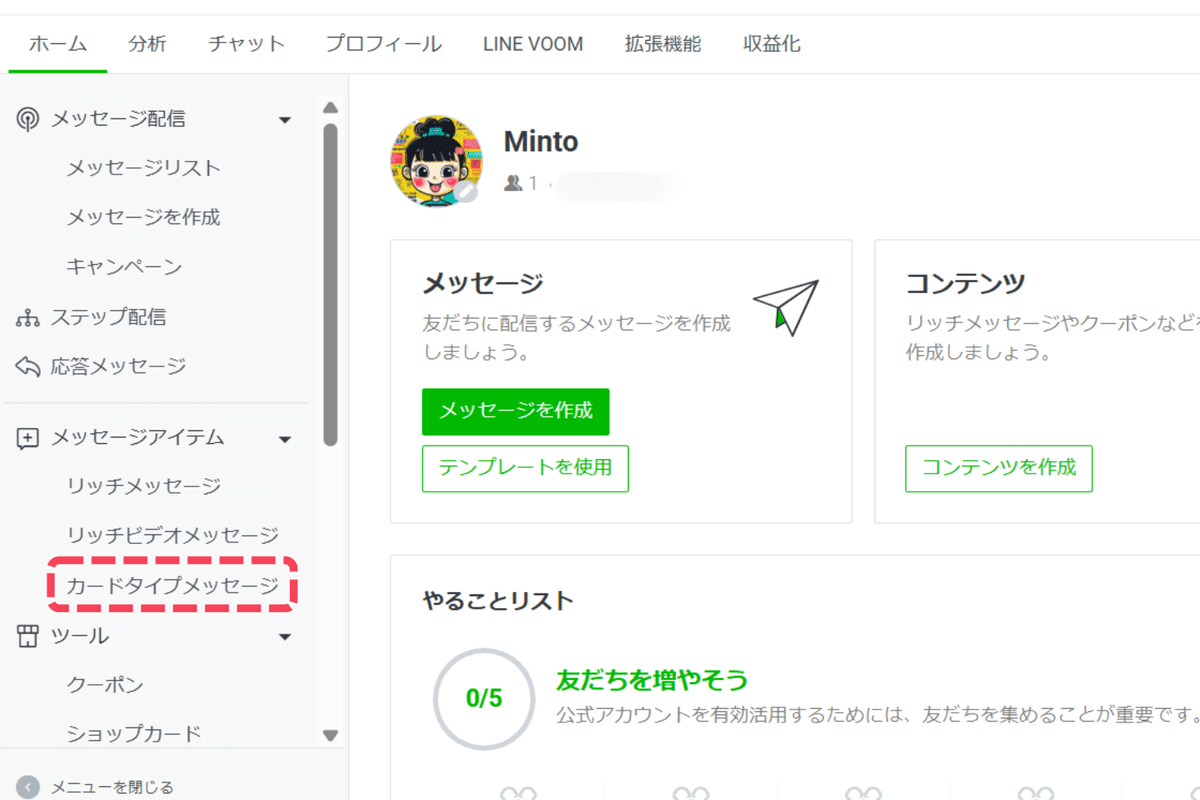Collapse the メッセージ配信 section chevron

[x=285, y=118]
